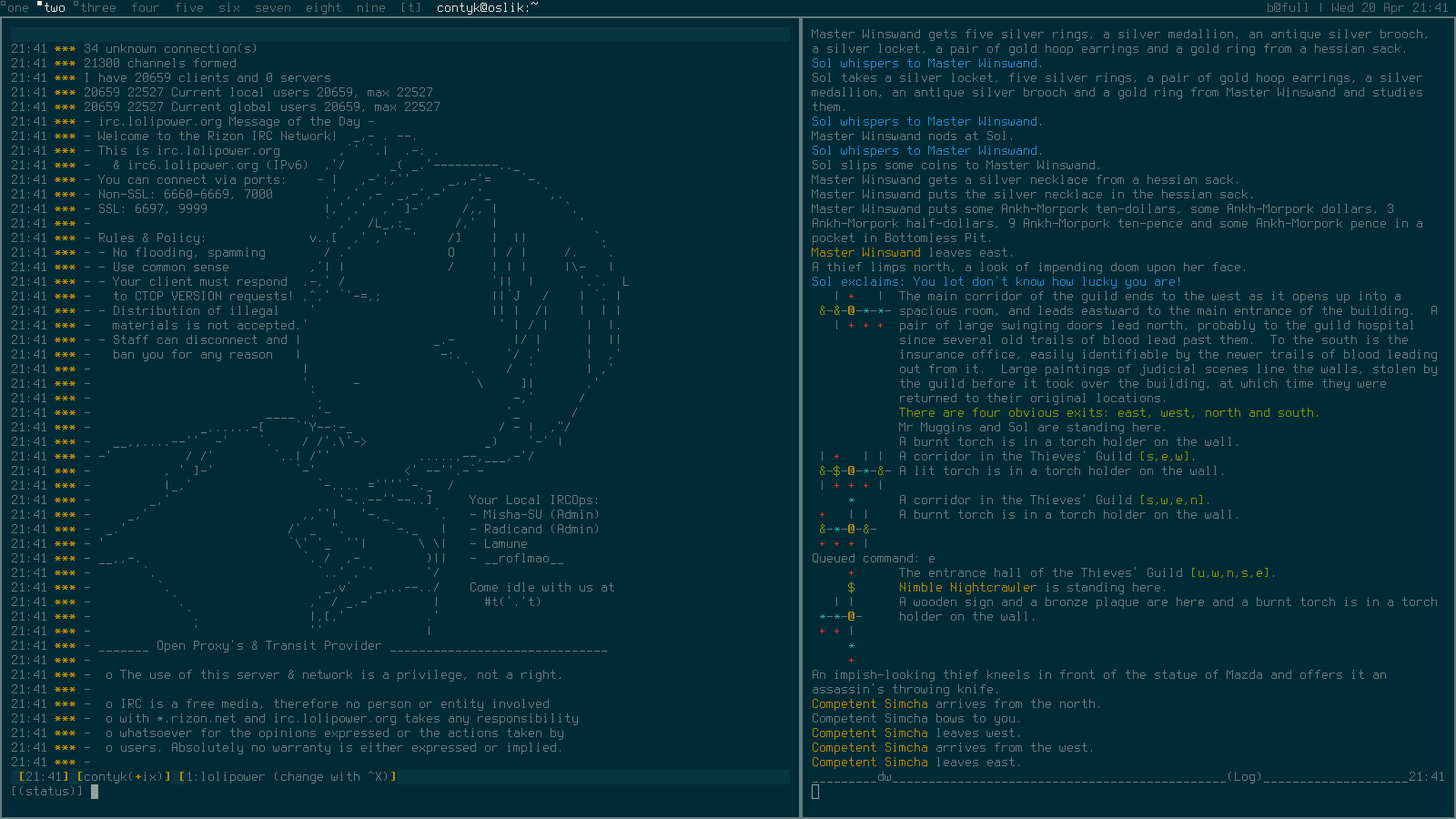This screenshot has height=819, width=1456.
Task: Click the irc.lolipower.org Message of the Day hostname
Action: [x=157, y=122]
